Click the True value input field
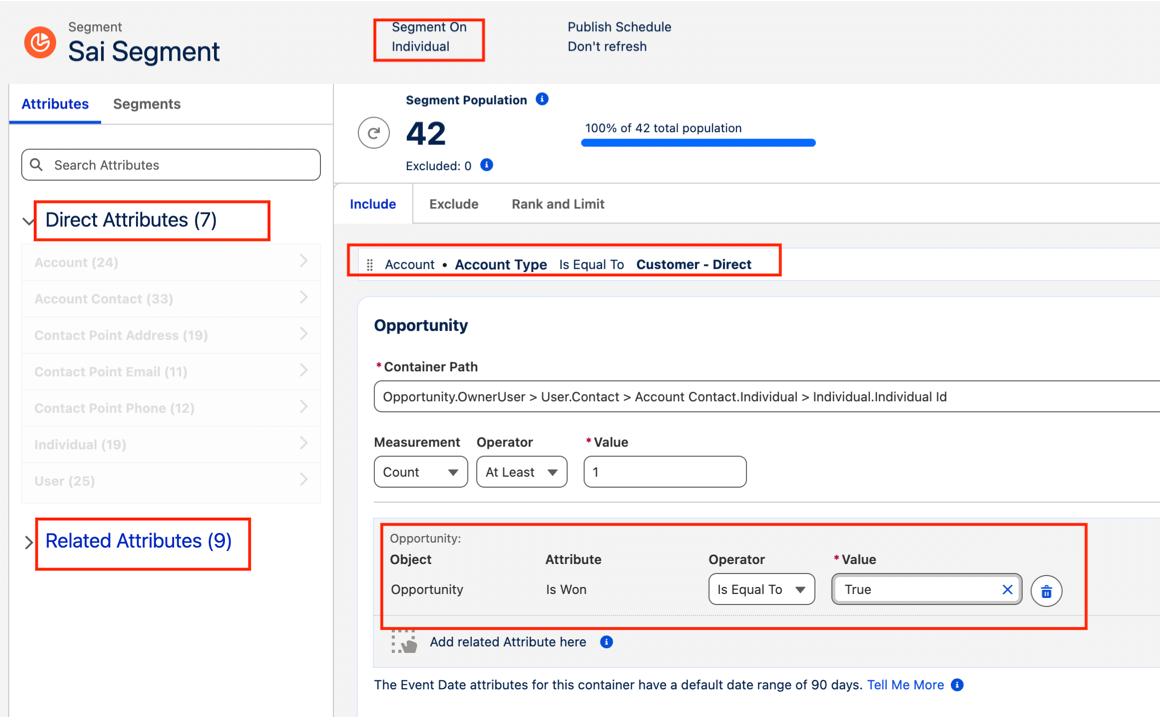1161x717 pixels. click(927, 590)
